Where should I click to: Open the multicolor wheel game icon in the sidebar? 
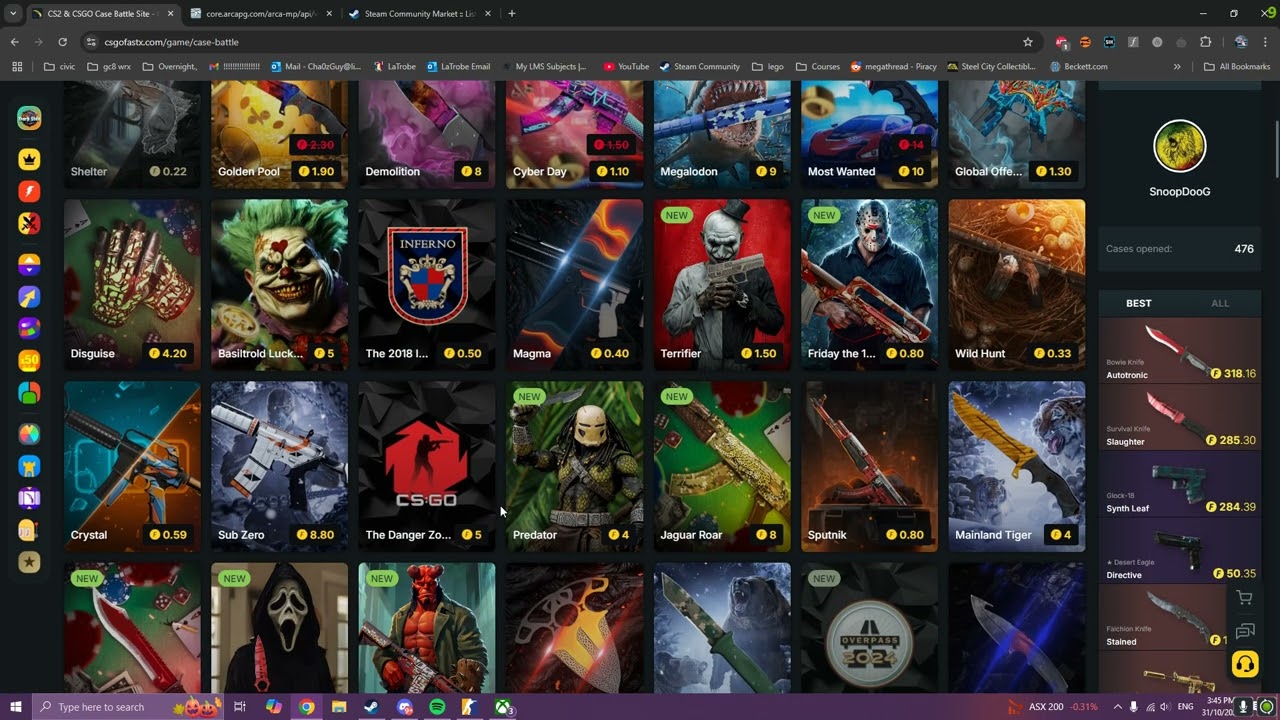pos(29,434)
